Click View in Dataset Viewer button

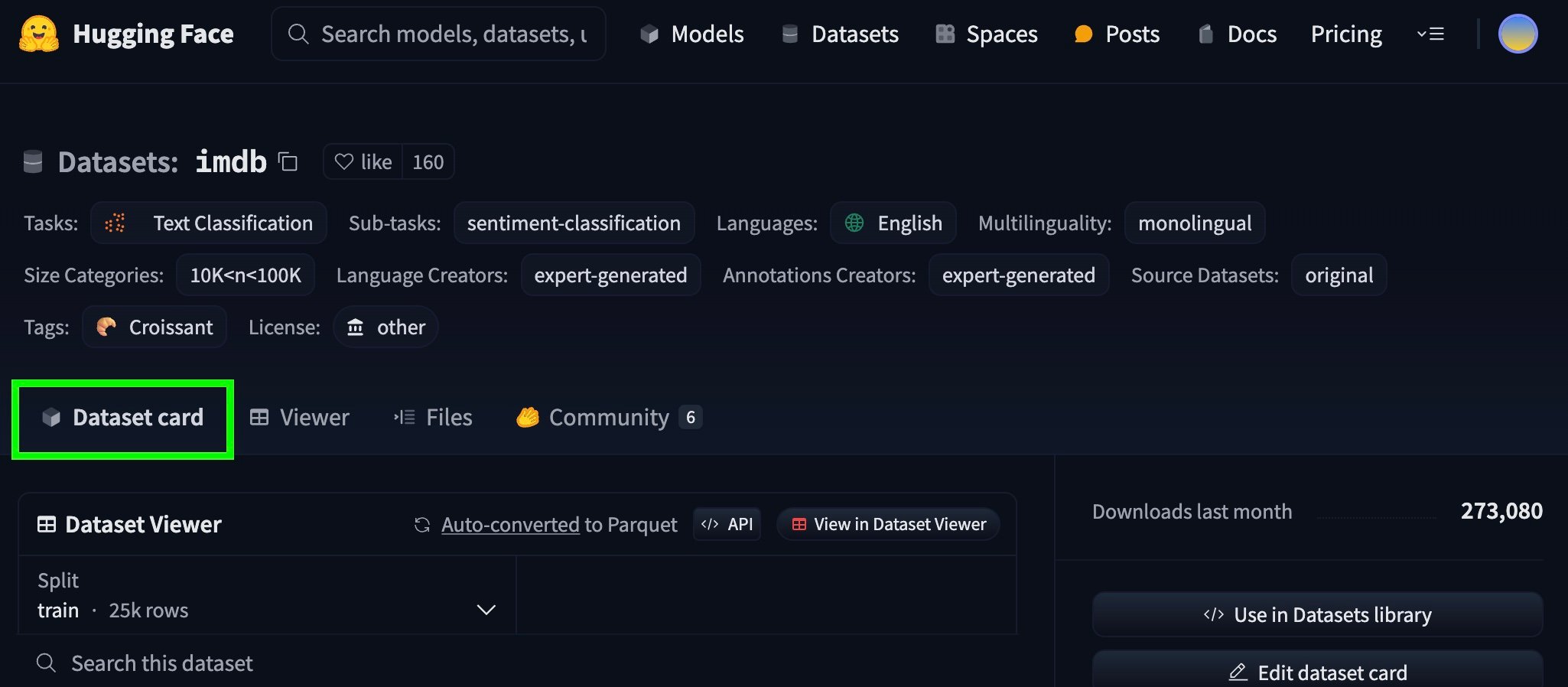point(888,524)
